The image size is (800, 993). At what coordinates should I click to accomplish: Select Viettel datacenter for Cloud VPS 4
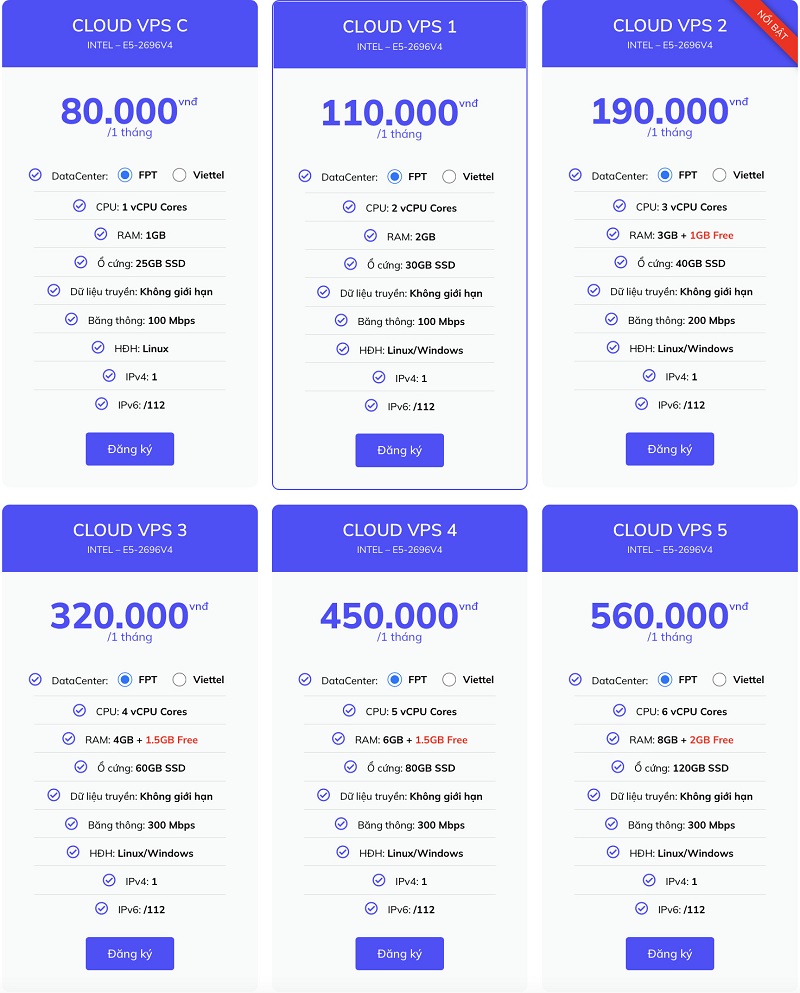pyautogui.click(x=449, y=680)
